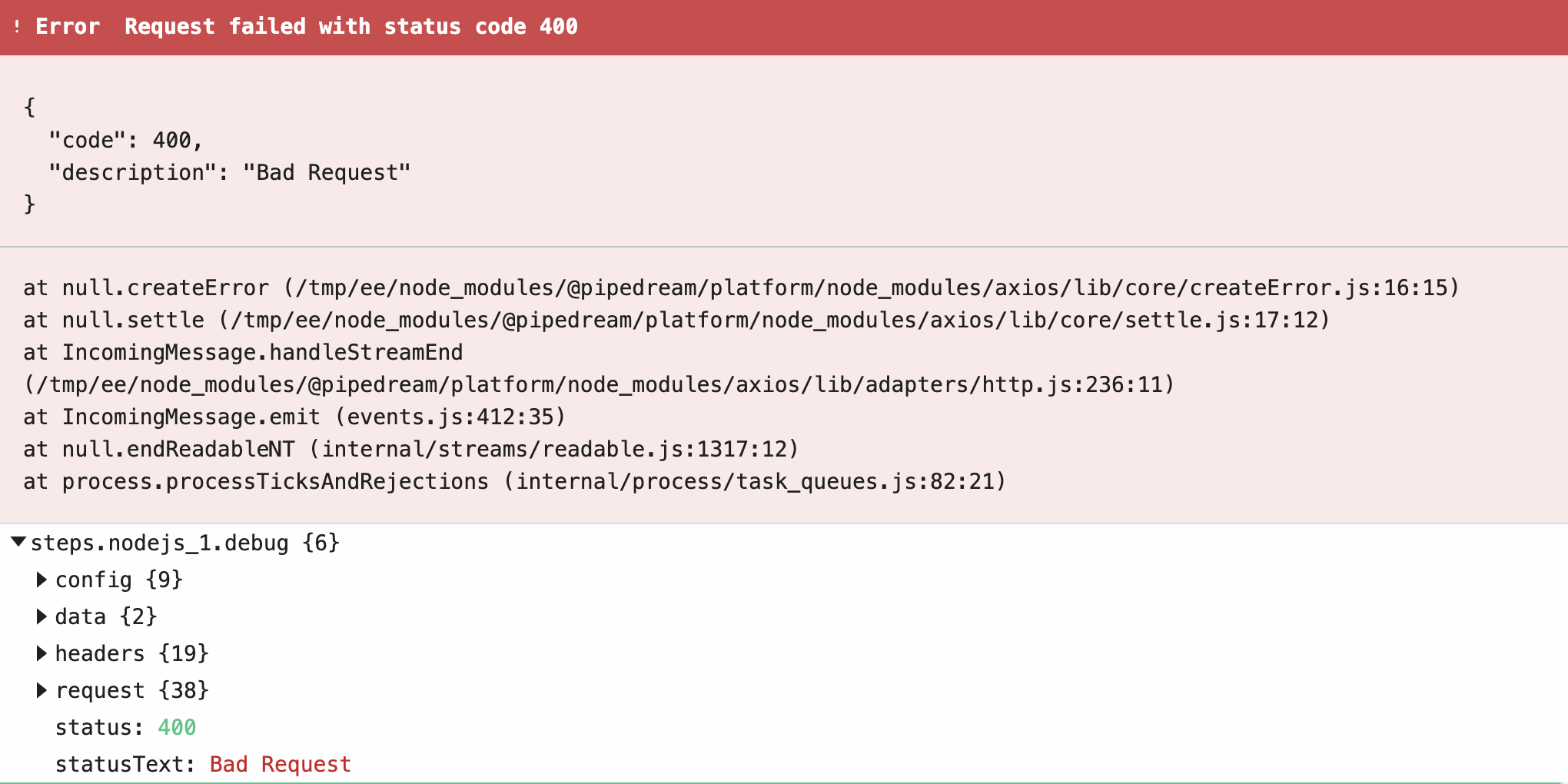Click the exclamation error icon in header

(17, 27)
